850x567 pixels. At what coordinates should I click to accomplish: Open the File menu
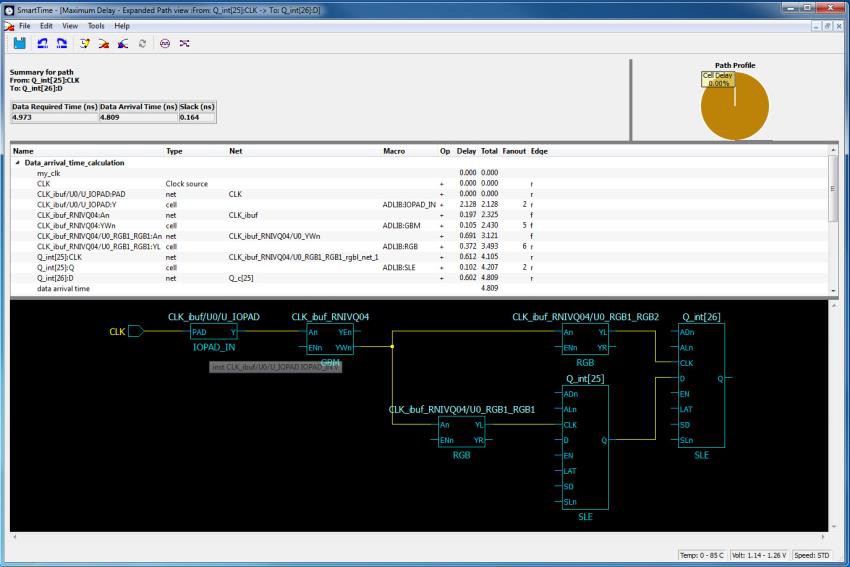tap(24, 25)
